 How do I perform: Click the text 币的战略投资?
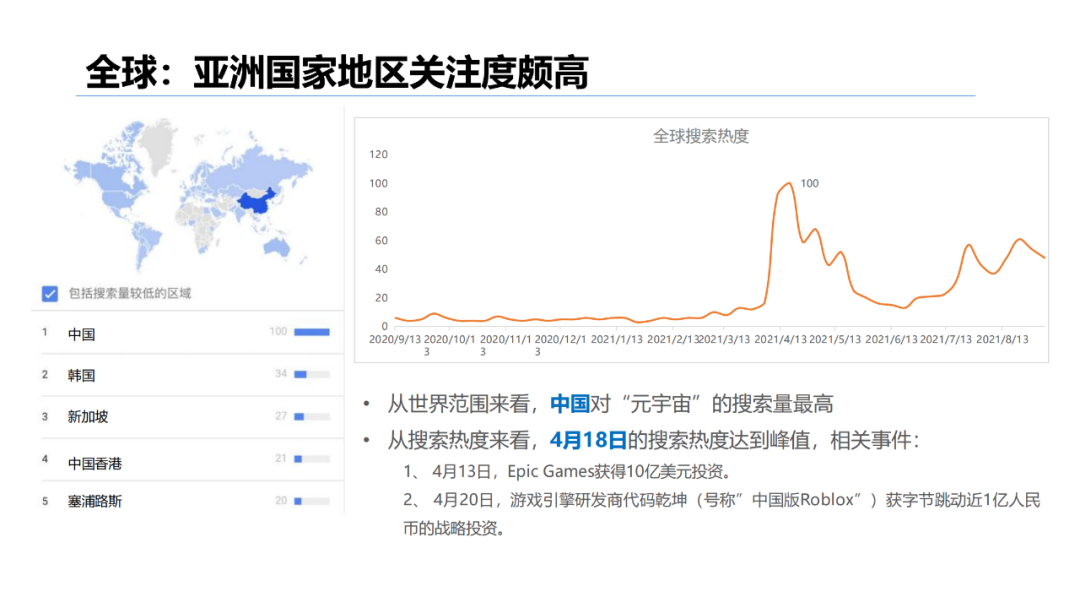click(454, 529)
